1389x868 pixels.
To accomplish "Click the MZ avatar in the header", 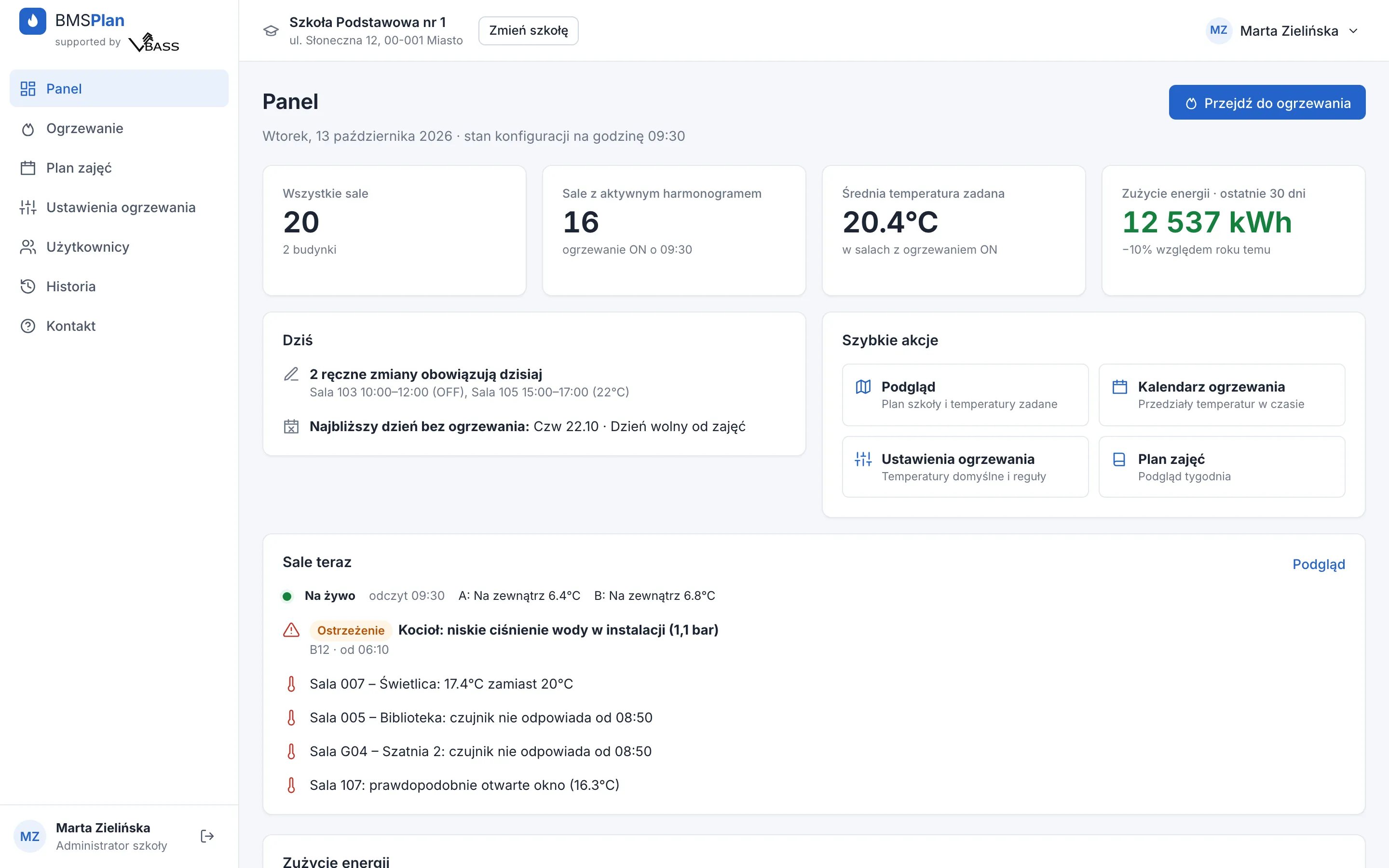I will 1219,30.
